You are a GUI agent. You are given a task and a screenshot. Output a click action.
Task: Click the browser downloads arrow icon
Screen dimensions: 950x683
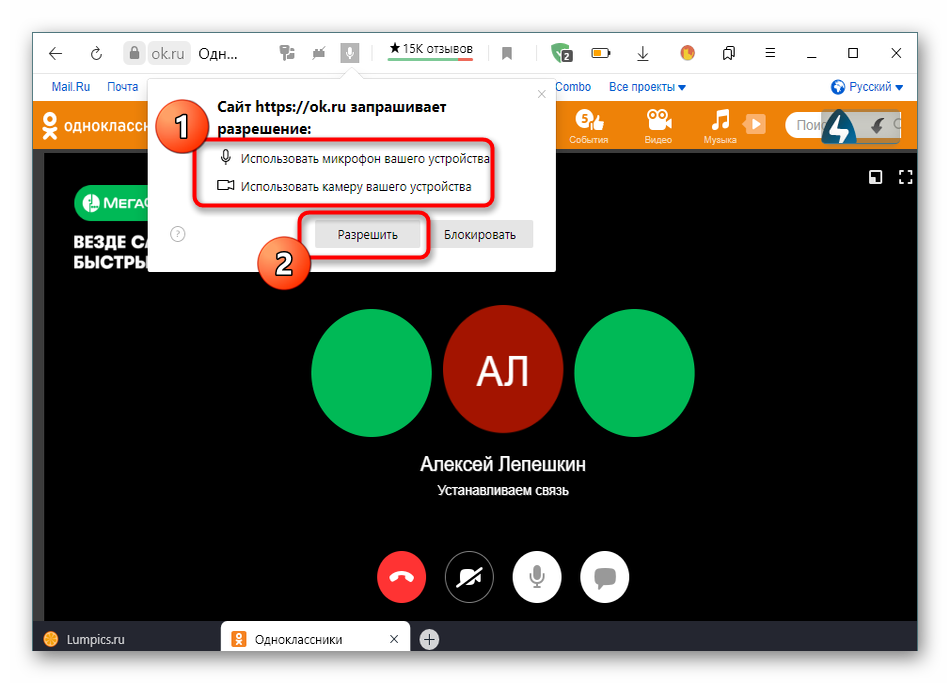(644, 53)
